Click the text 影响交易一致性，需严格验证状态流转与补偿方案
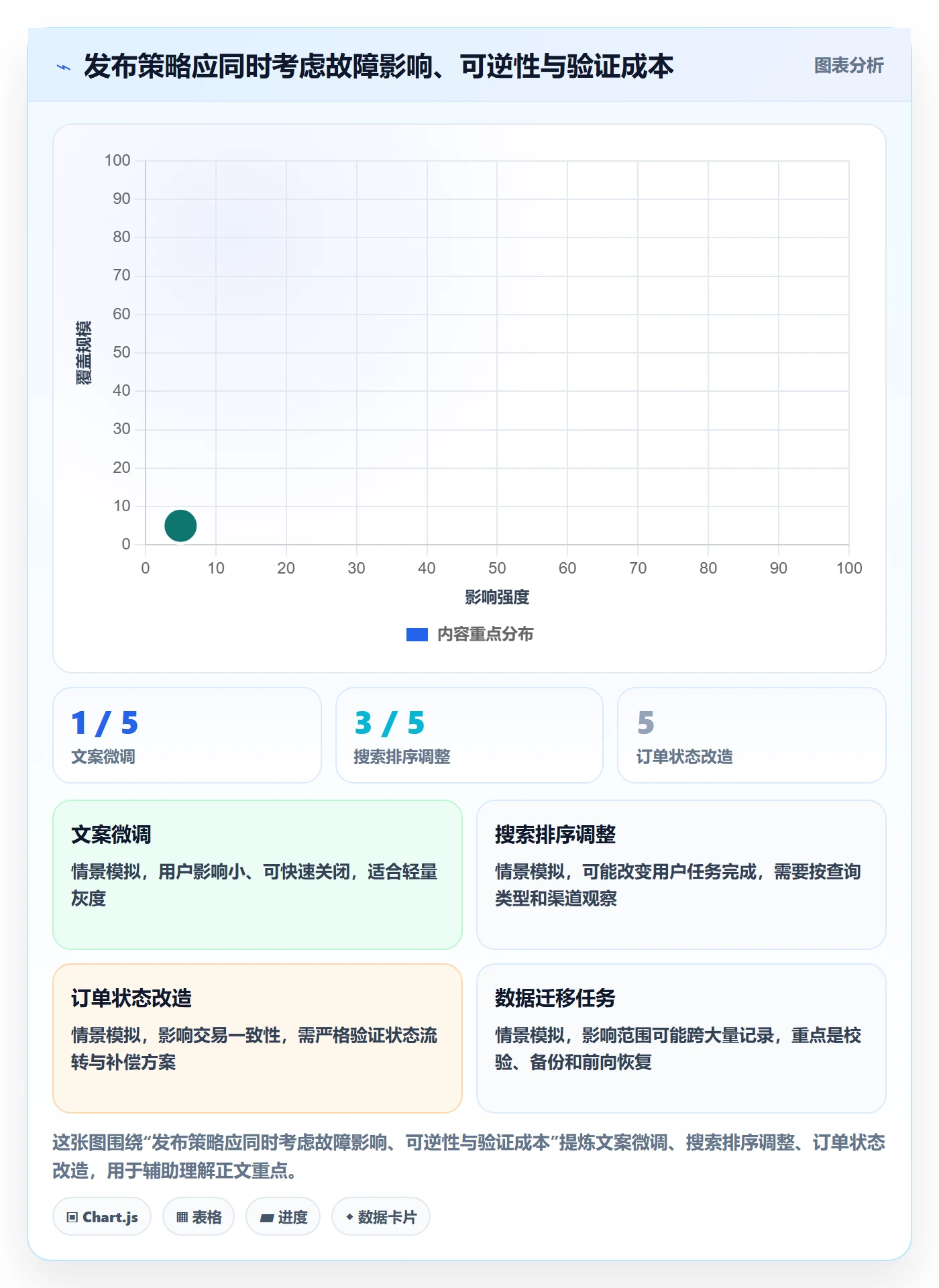 pos(254,1049)
